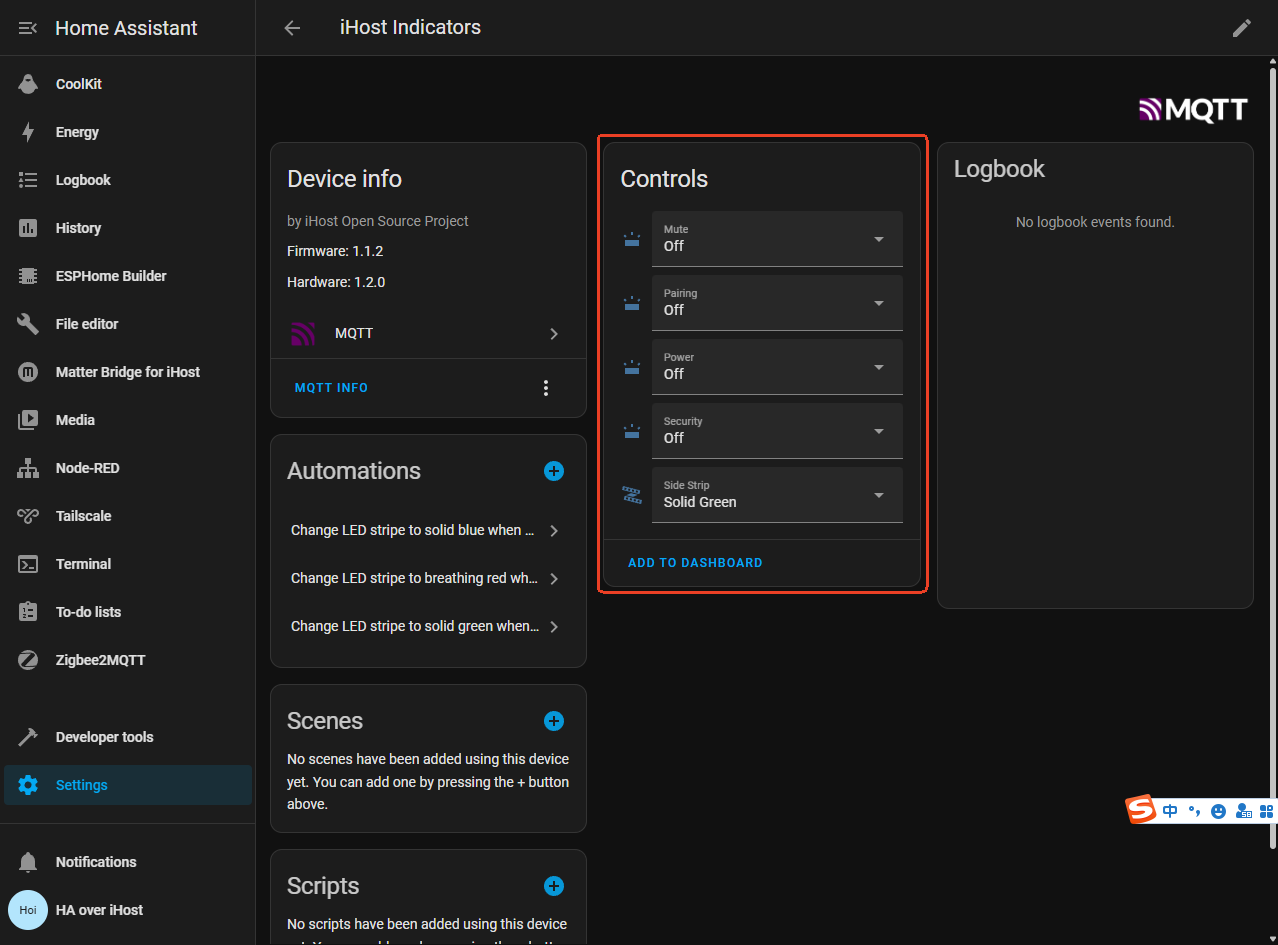Click the ADD TO DASHBOARD button
This screenshot has width=1278, height=945.
point(695,563)
